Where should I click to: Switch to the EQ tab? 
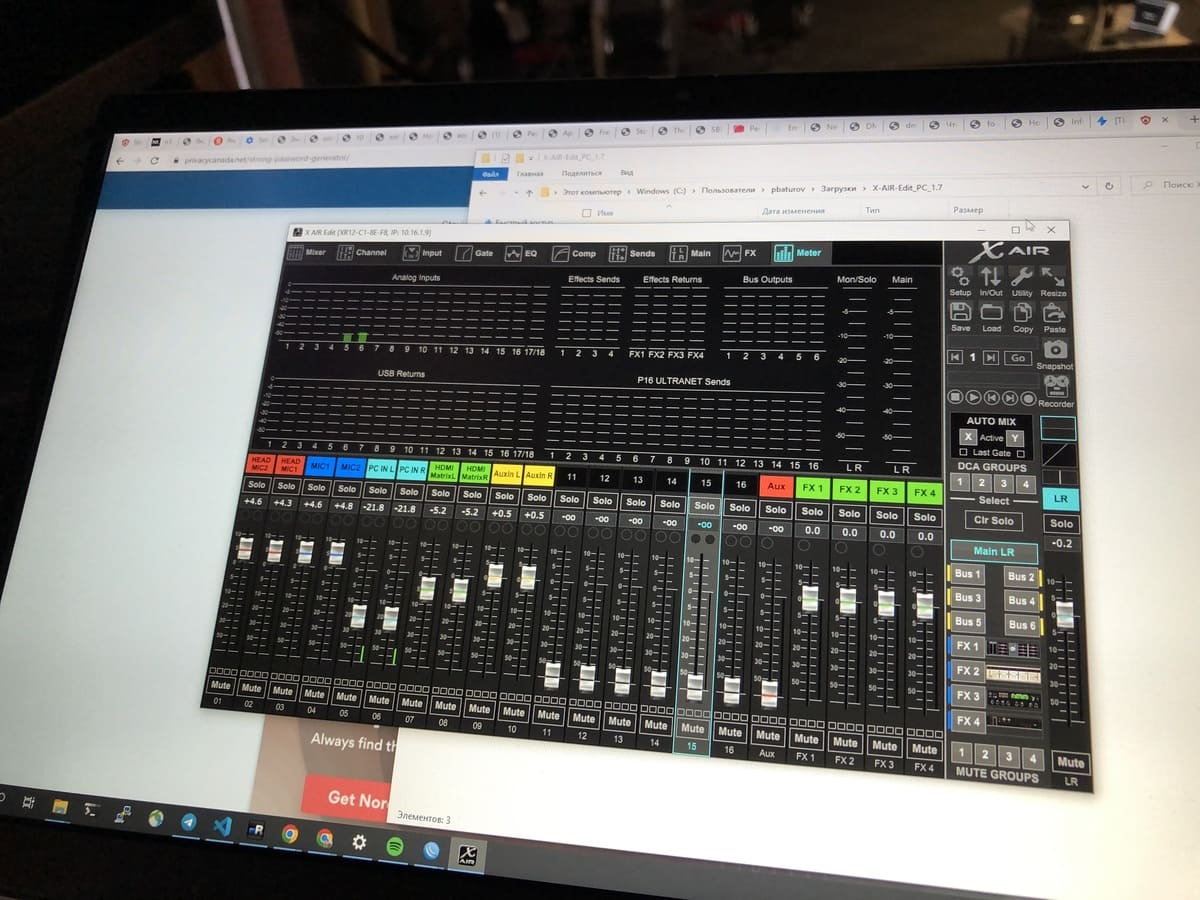(522, 253)
